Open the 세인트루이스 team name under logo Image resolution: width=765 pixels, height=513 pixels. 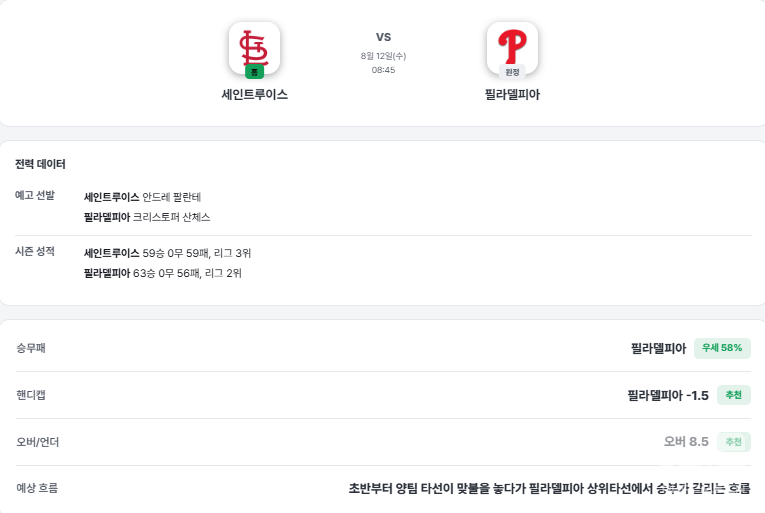click(x=254, y=94)
